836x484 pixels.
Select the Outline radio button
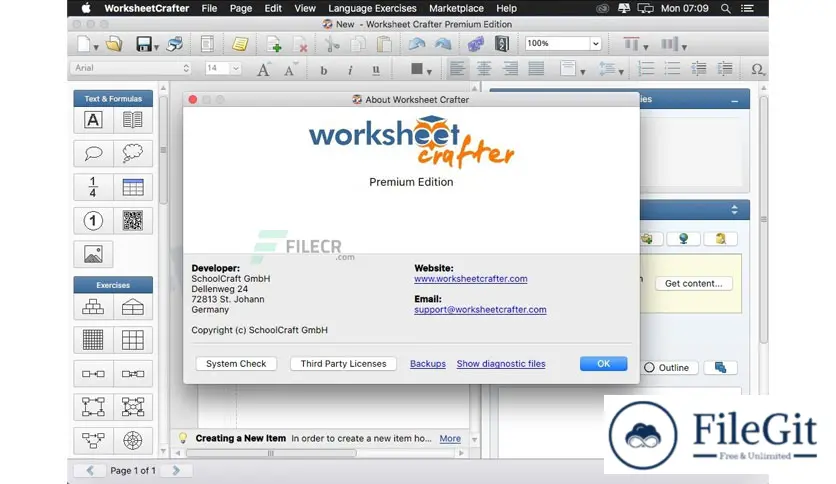point(649,368)
